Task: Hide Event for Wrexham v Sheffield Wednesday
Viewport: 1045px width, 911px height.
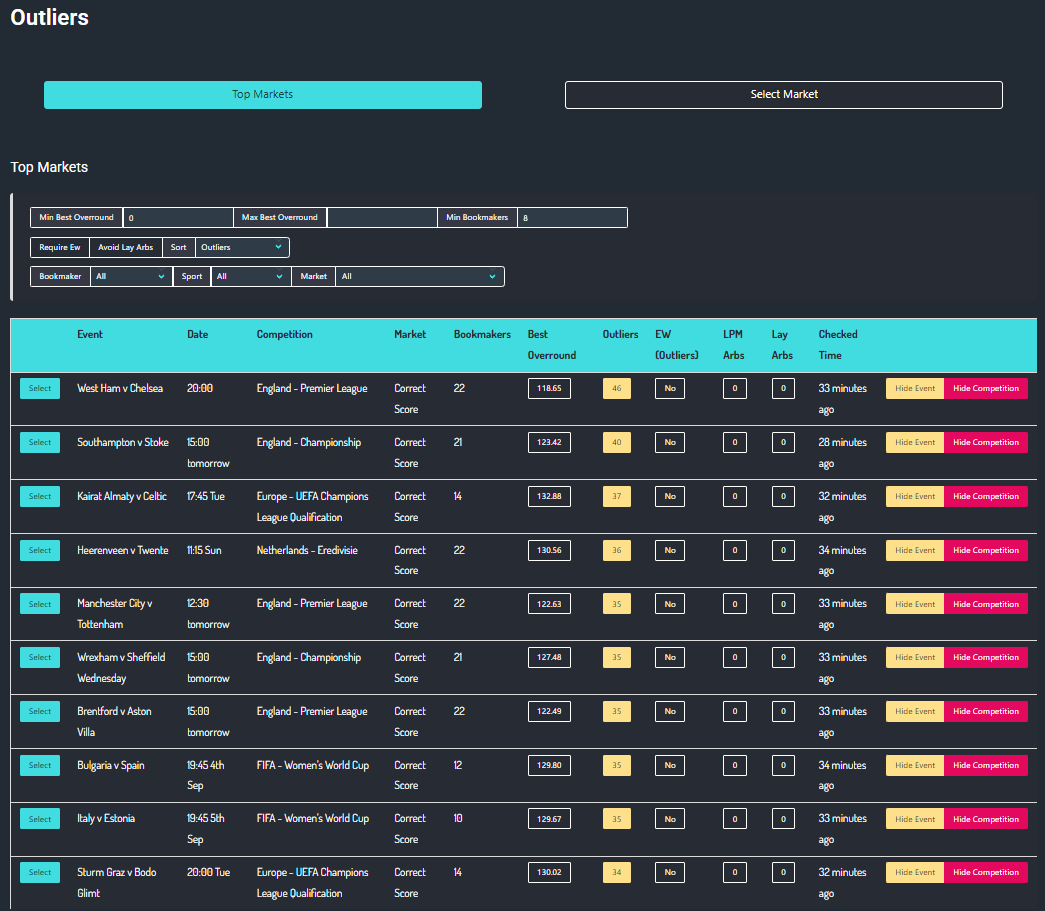Action: pos(915,657)
